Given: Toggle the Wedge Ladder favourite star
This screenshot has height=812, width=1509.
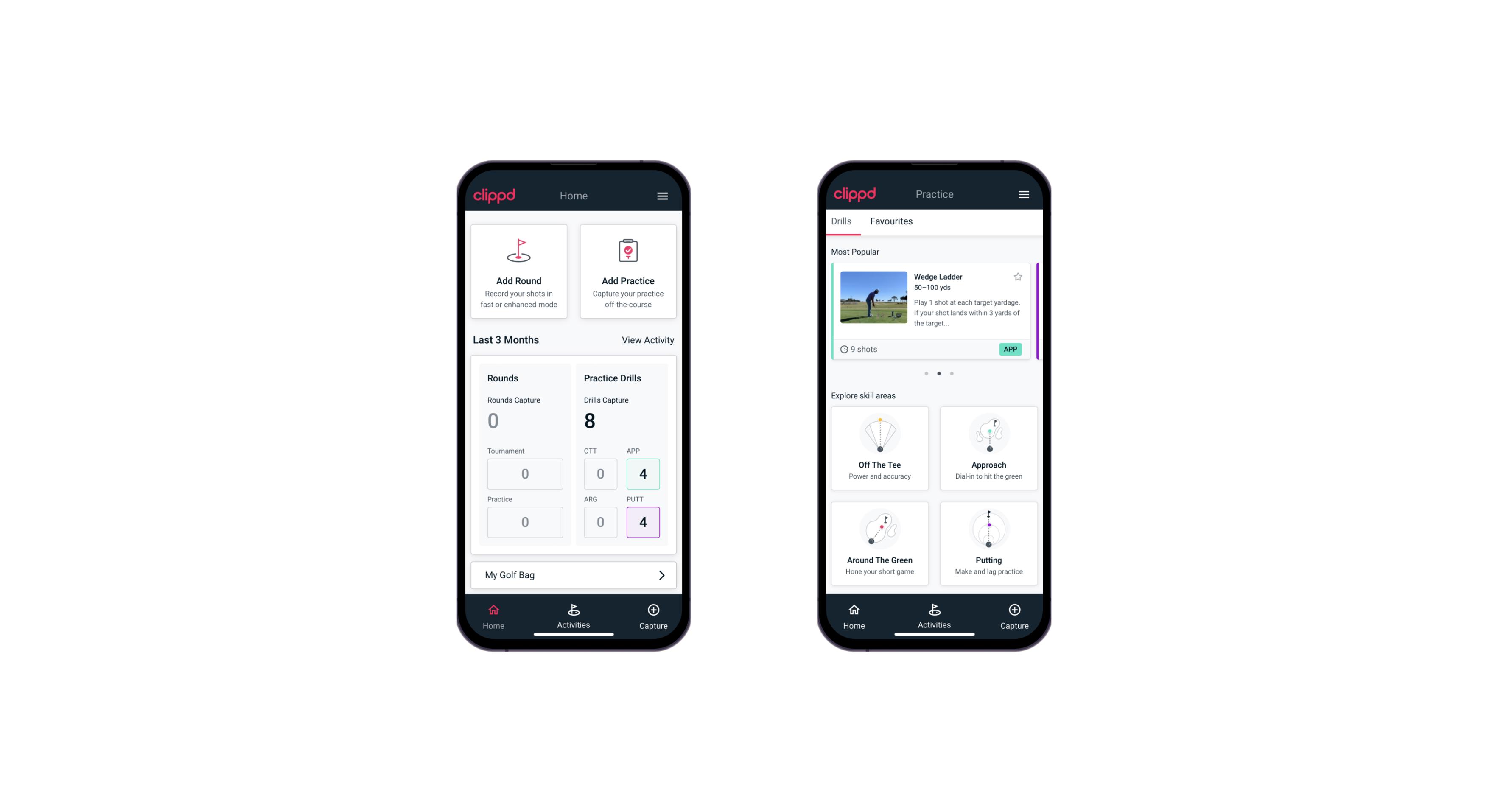Looking at the screenshot, I should tap(1018, 277).
